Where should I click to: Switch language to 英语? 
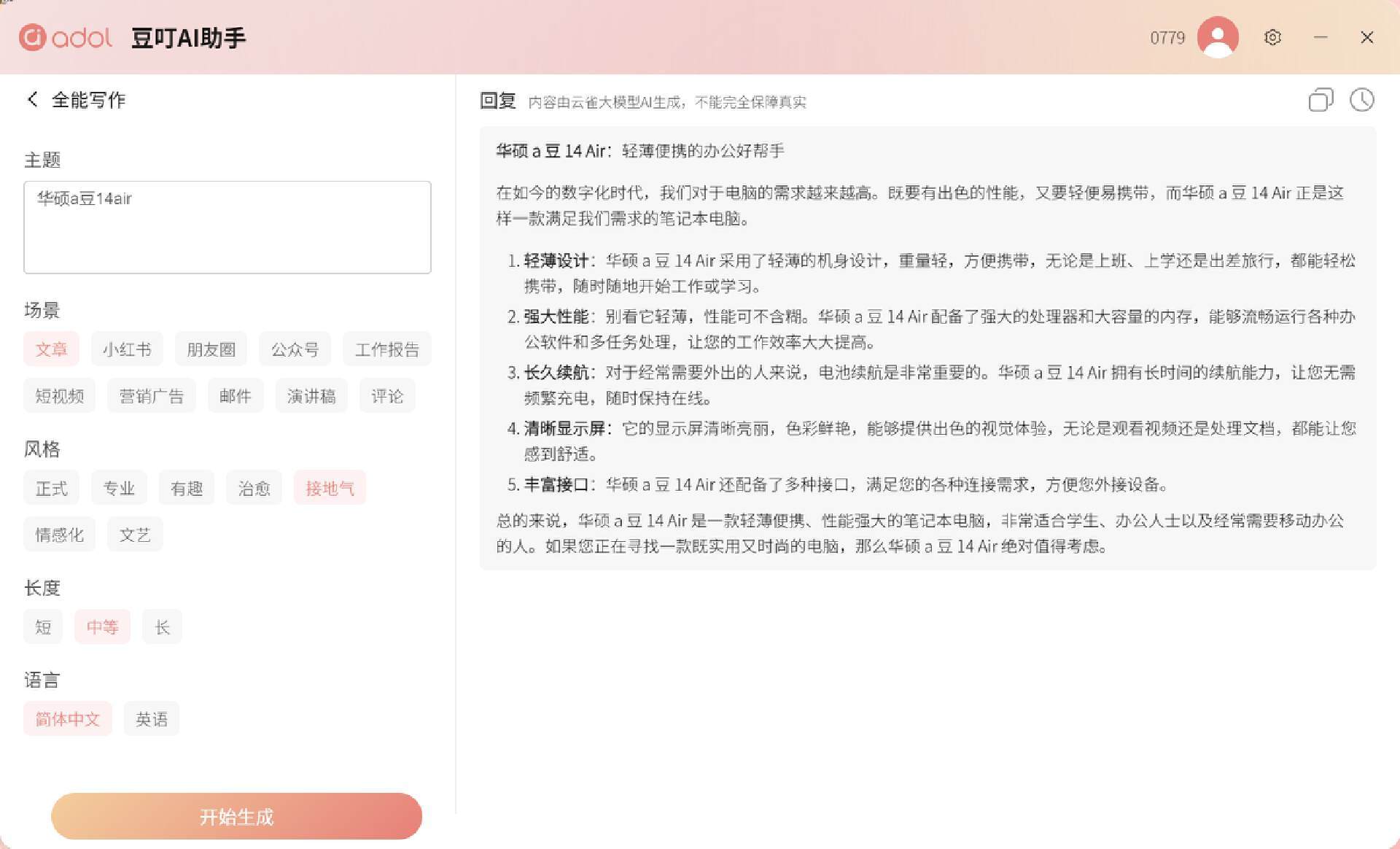coord(152,718)
